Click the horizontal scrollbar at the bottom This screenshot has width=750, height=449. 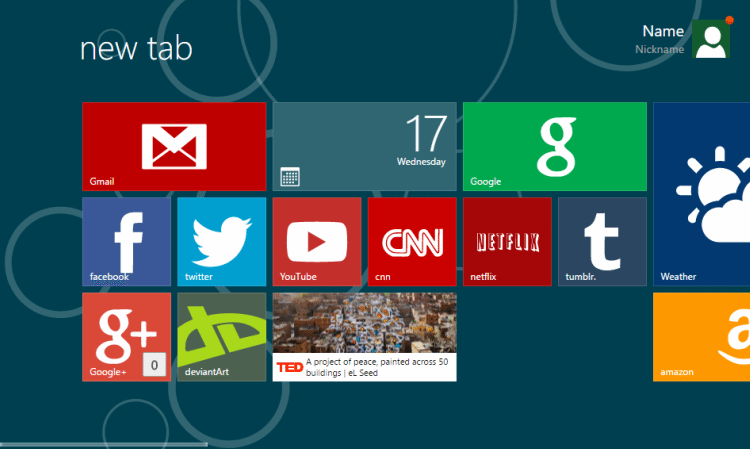click(x=104, y=445)
